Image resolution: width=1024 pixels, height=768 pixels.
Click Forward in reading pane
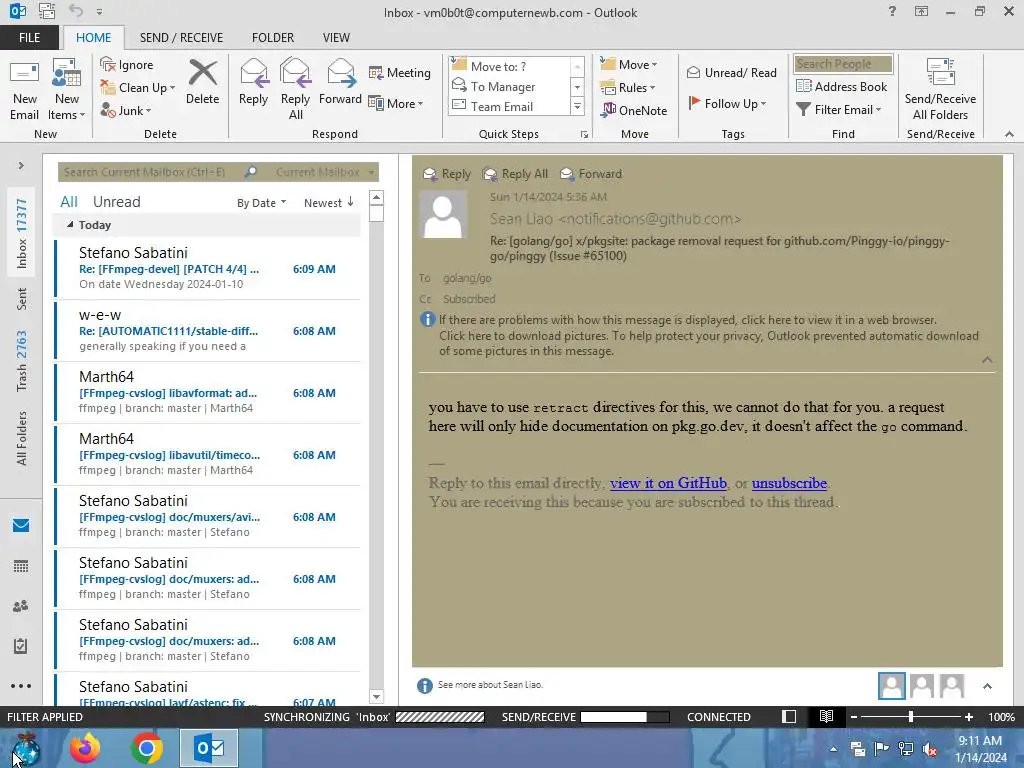[x=592, y=174]
